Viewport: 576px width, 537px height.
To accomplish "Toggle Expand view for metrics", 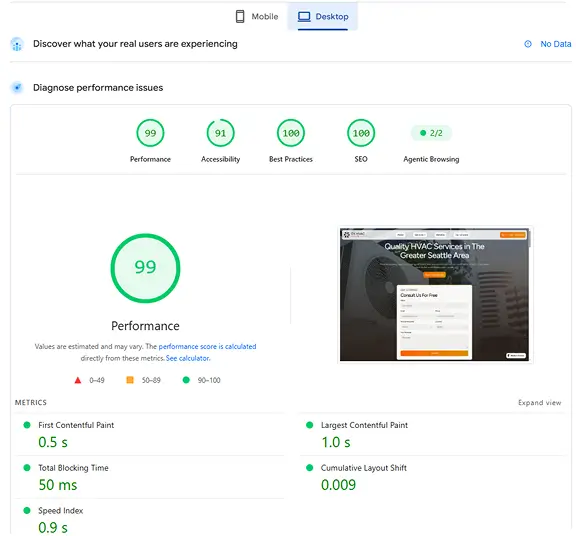I will tap(540, 403).
